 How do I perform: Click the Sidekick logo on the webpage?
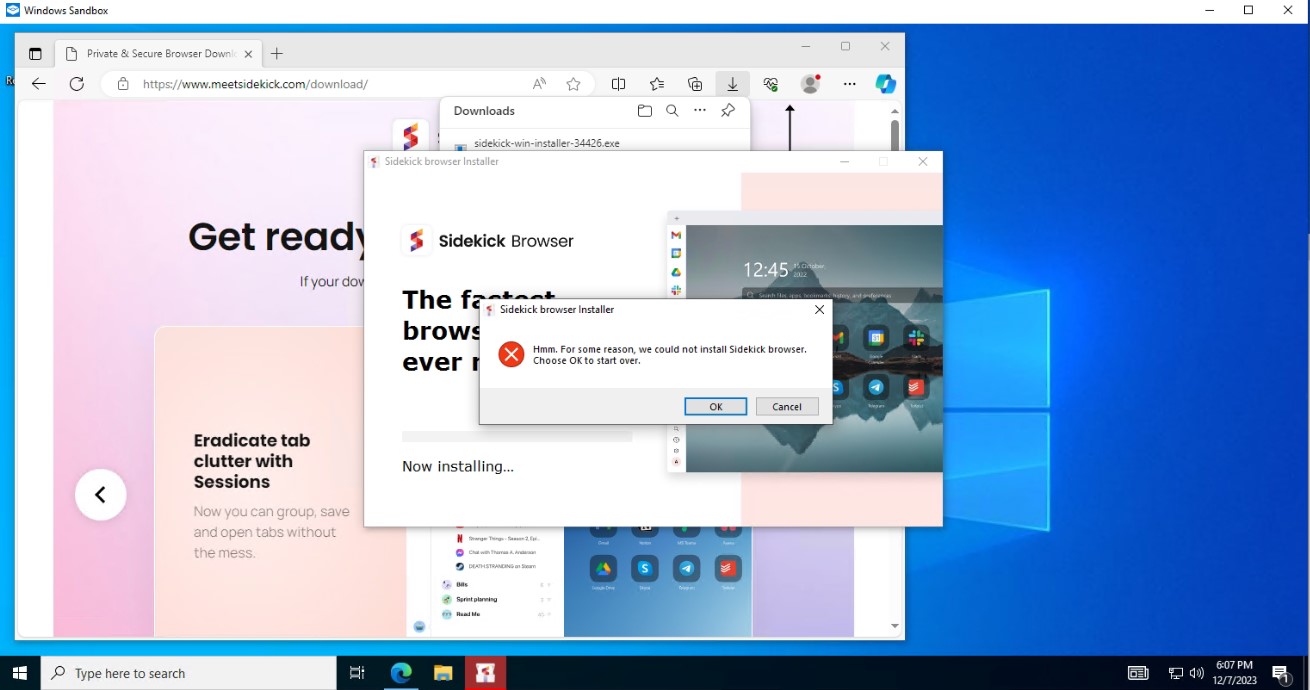(x=410, y=137)
